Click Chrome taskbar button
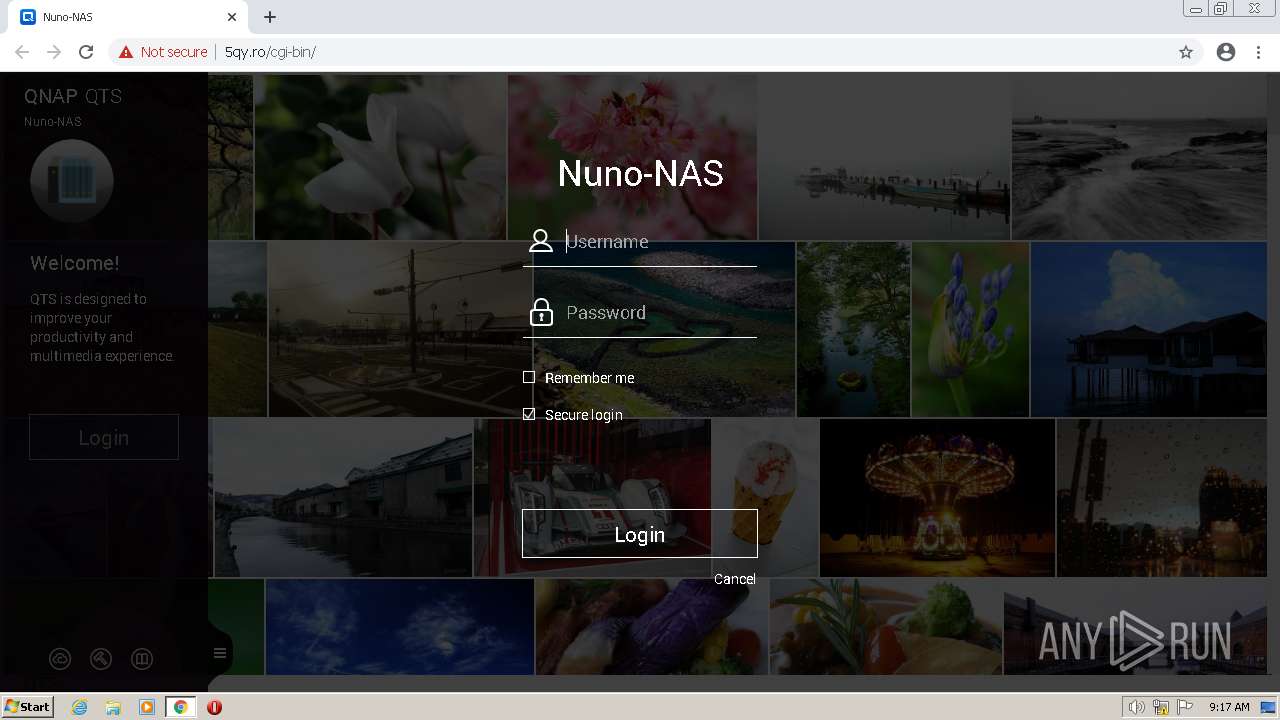The height and width of the screenshot is (720, 1280). [181, 707]
